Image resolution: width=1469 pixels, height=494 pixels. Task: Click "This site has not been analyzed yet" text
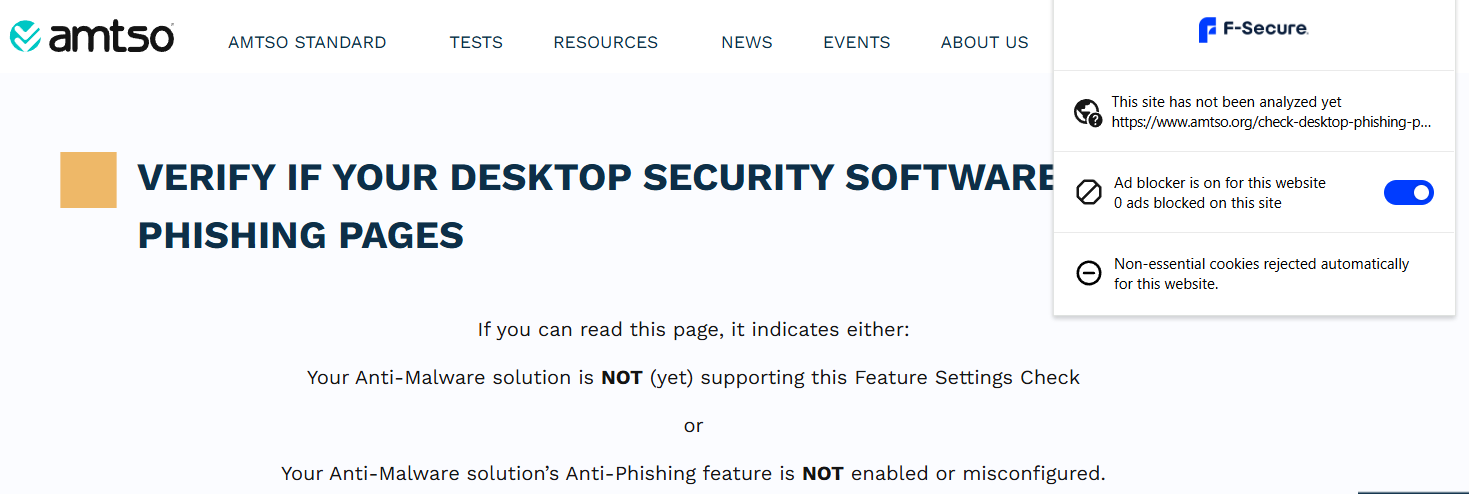[1226, 102]
